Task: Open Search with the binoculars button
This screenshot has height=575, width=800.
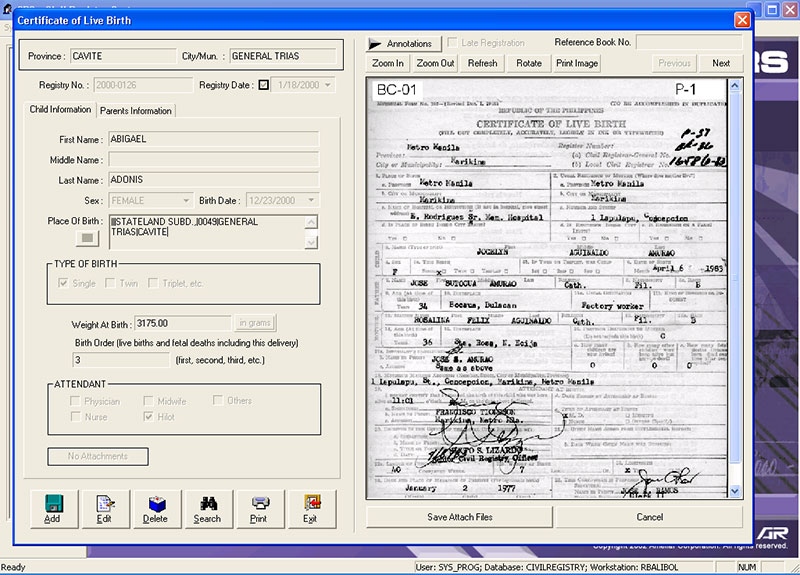Action: pyautogui.click(x=208, y=509)
